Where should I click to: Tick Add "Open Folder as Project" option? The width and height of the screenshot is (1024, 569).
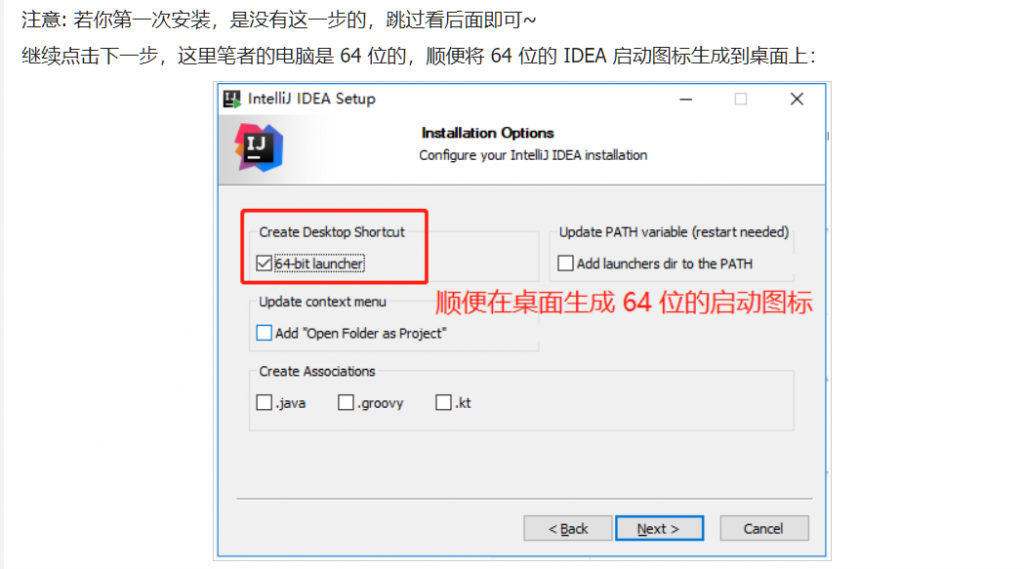(x=264, y=333)
